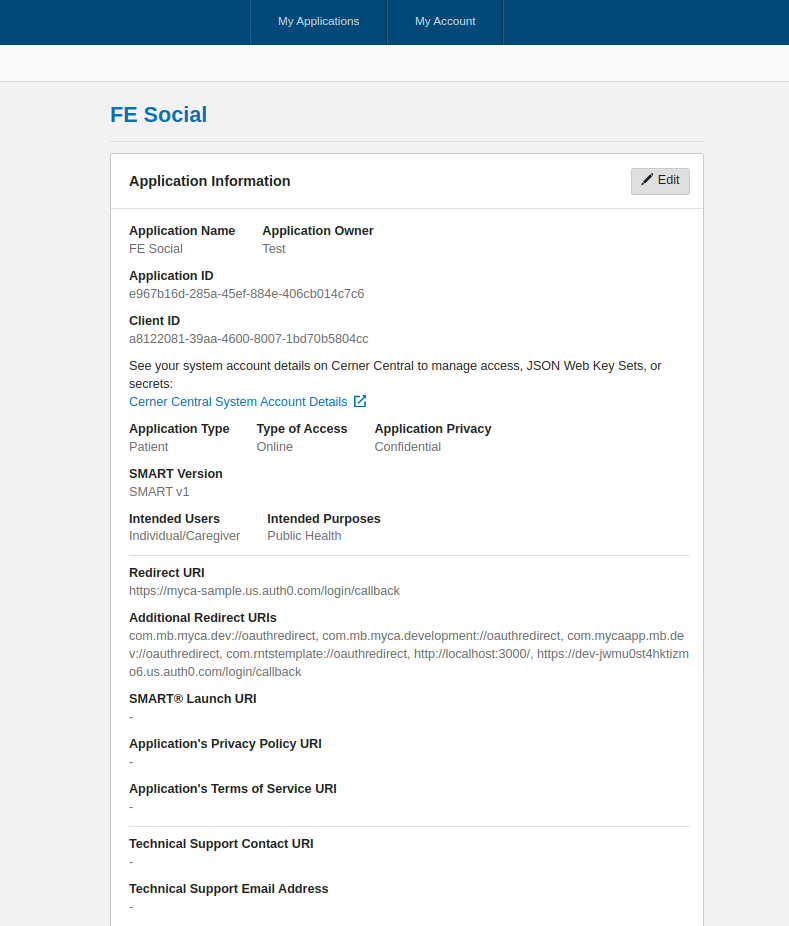Click the Application Owner value Test
789x926 pixels.
pyautogui.click(x=274, y=249)
